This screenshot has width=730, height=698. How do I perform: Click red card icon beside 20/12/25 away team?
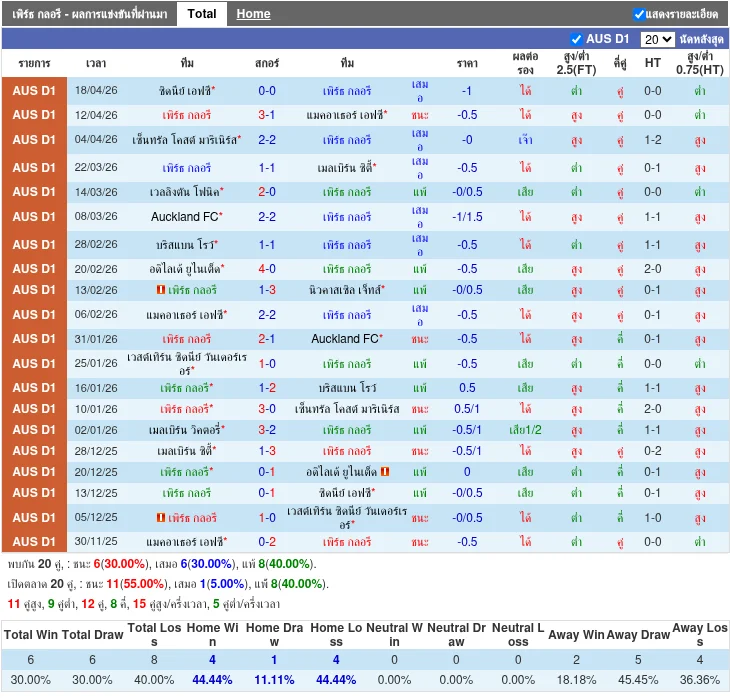(x=385, y=472)
